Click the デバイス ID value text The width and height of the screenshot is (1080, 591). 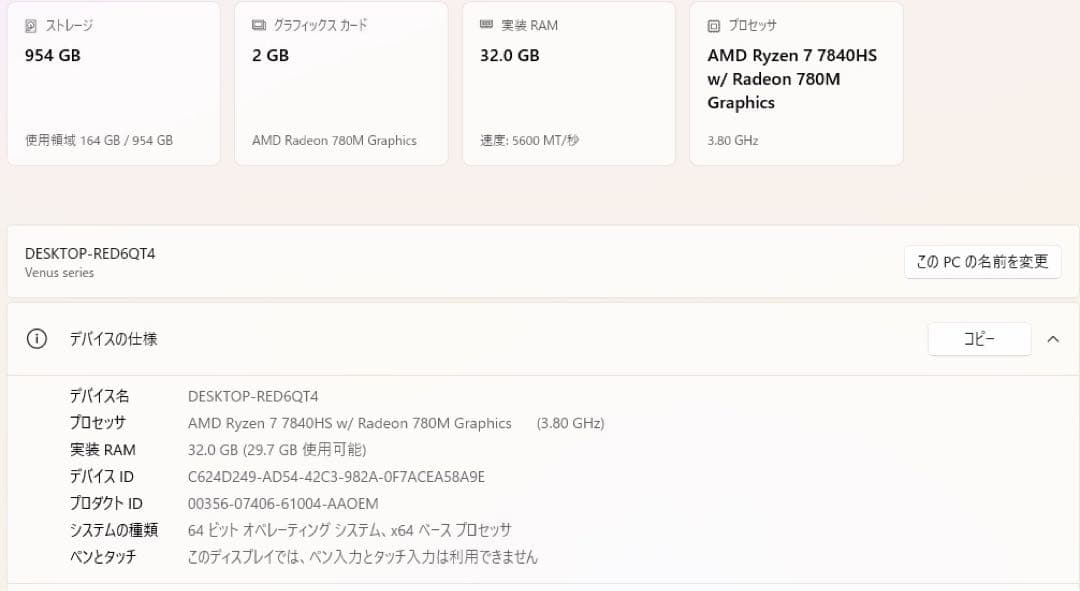coord(336,476)
